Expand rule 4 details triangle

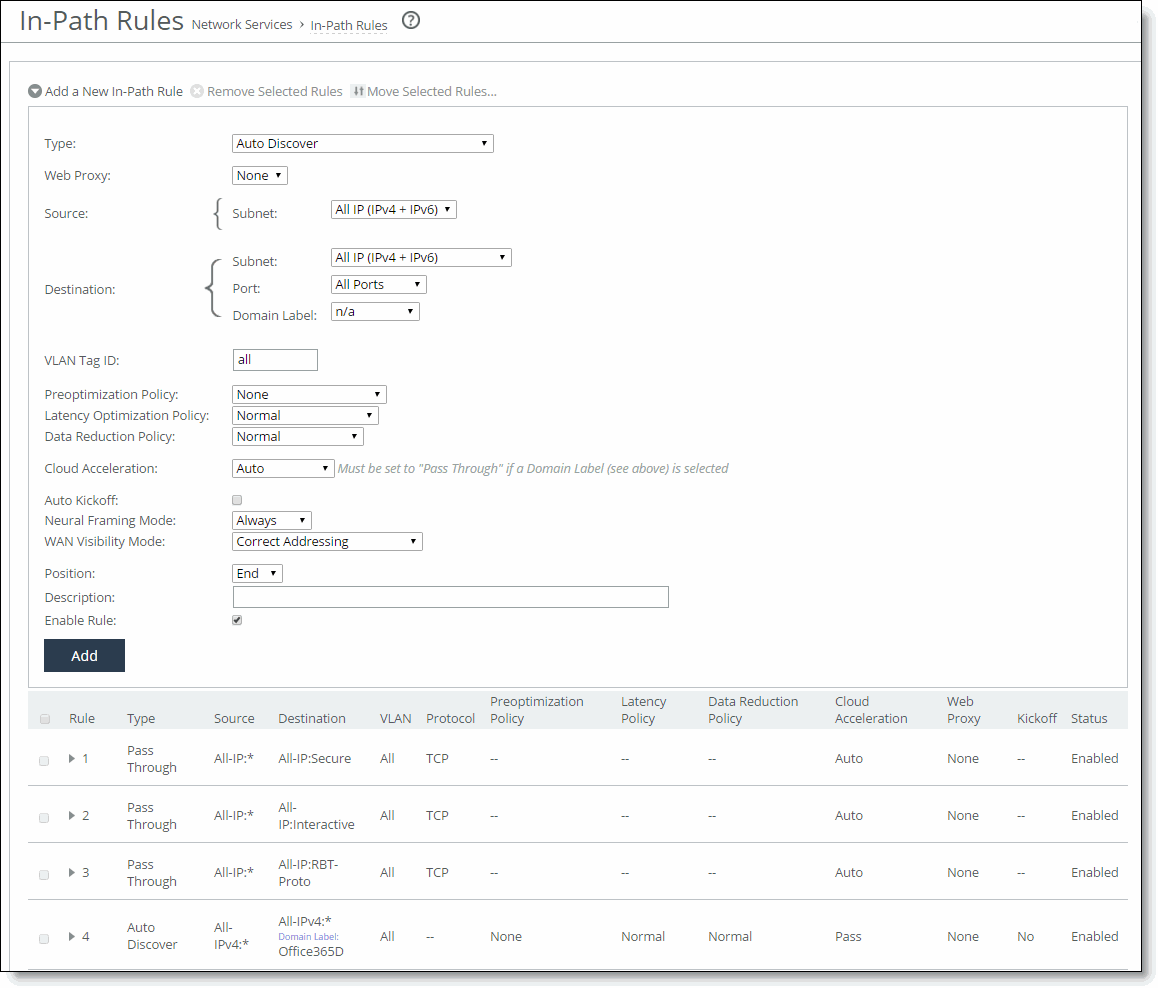click(72, 936)
